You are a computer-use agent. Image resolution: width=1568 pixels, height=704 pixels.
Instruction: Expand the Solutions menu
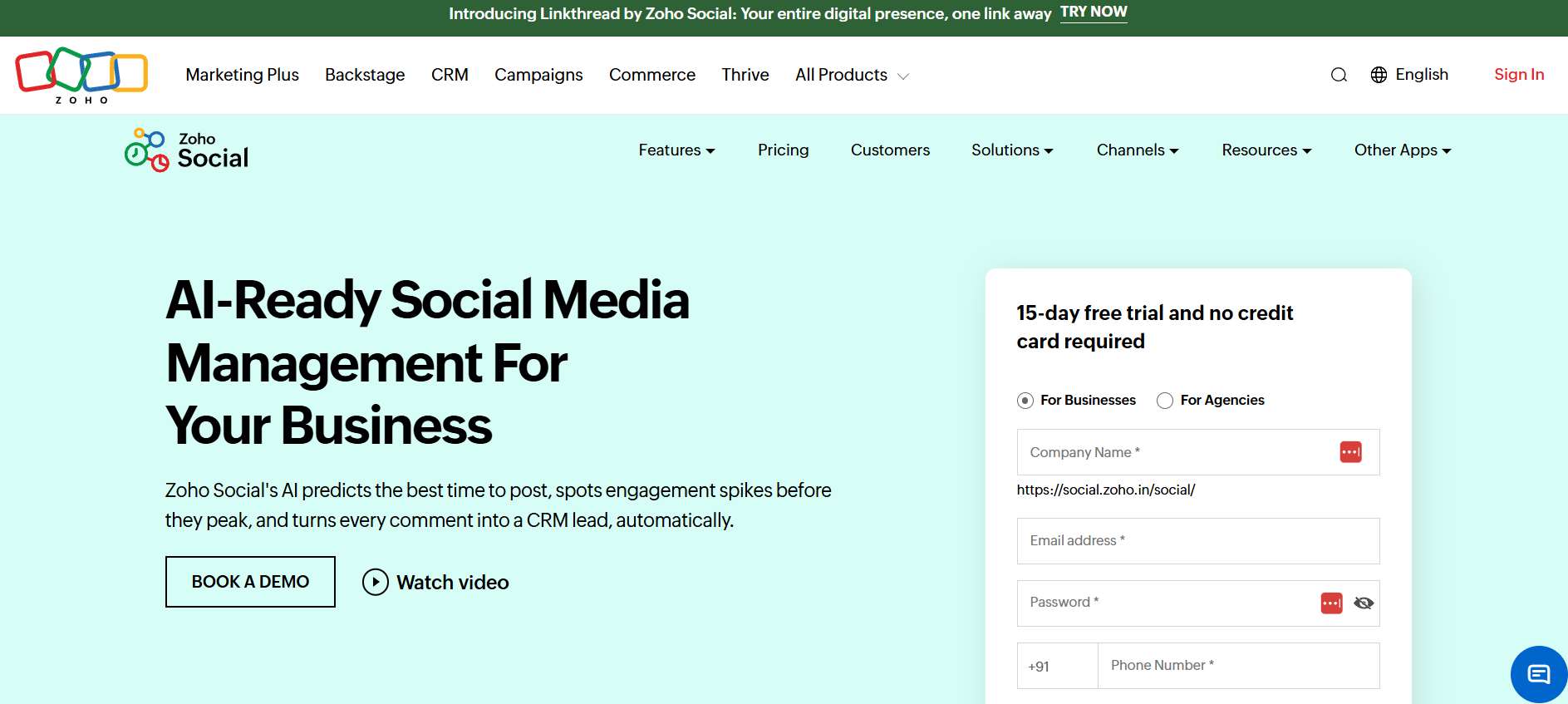(1012, 150)
